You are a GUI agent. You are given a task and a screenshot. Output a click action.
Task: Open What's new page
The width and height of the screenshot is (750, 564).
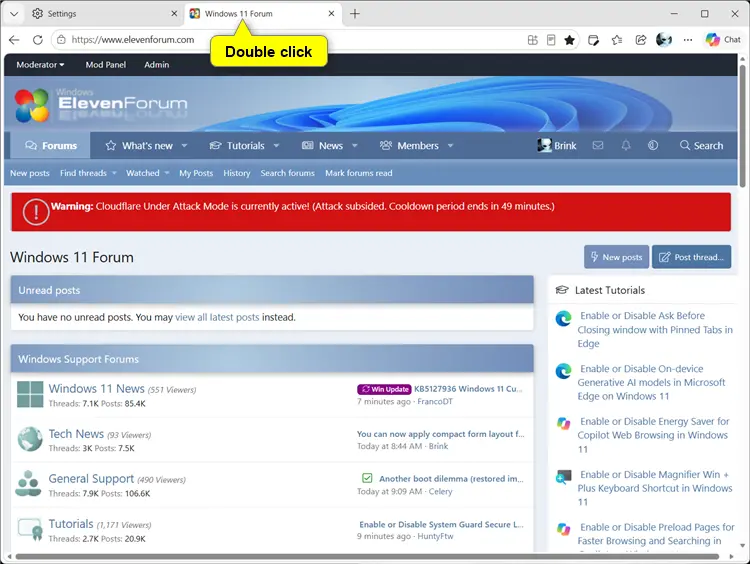pyautogui.click(x=139, y=145)
